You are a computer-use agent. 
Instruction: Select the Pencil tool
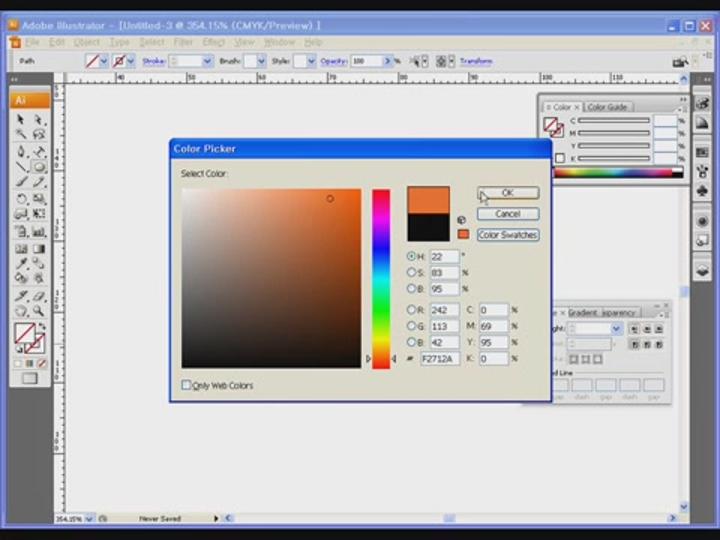(39, 182)
